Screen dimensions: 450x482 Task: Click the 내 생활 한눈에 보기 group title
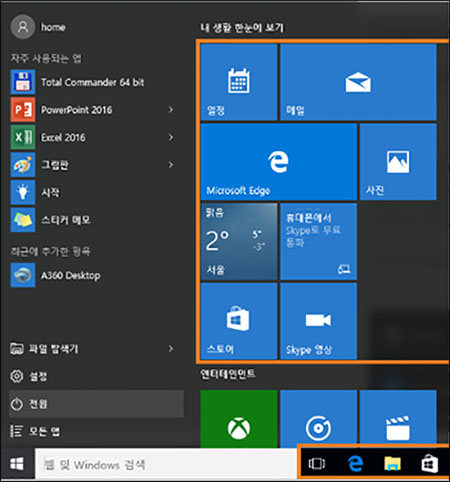[x=242, y=27]
